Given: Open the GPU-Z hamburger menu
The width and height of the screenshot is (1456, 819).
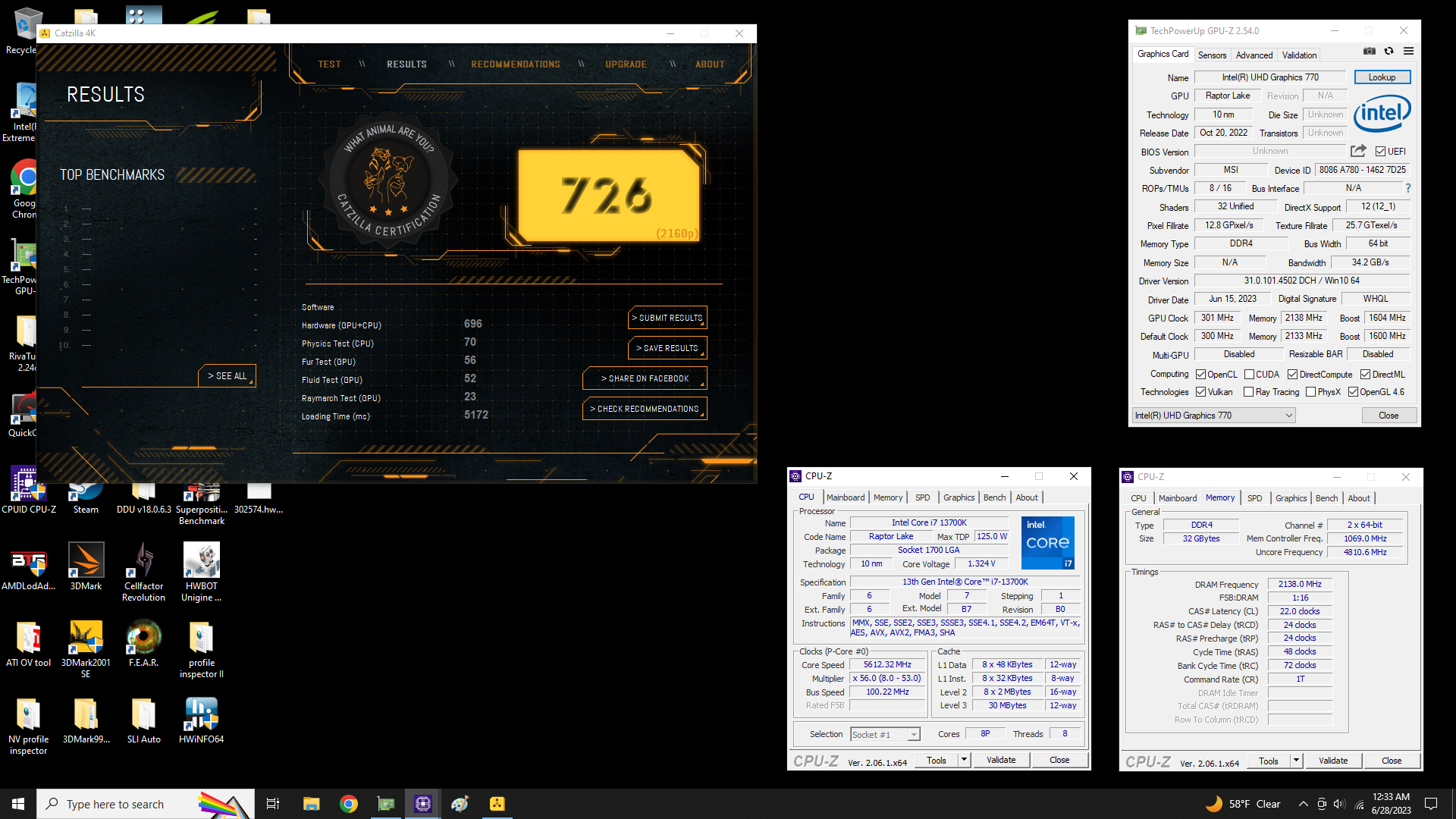Looking at the screenshot, I should 1408,52.
